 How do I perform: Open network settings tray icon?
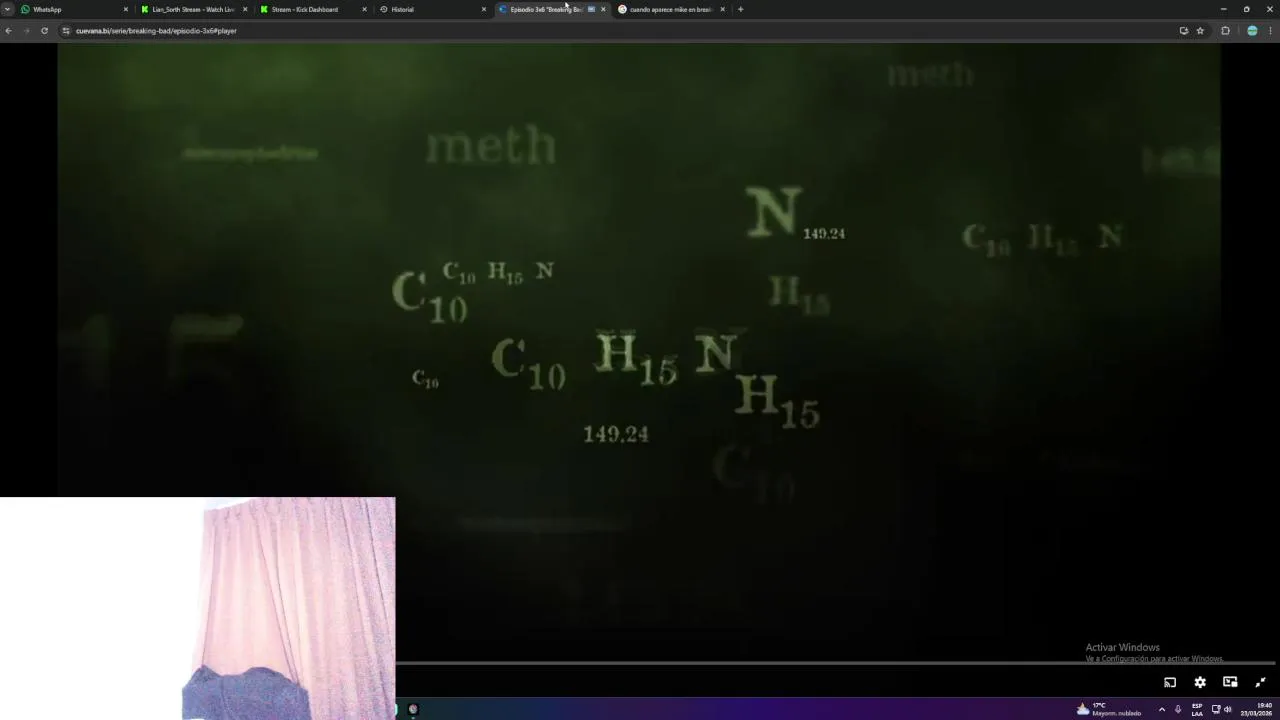point(1216,709)
